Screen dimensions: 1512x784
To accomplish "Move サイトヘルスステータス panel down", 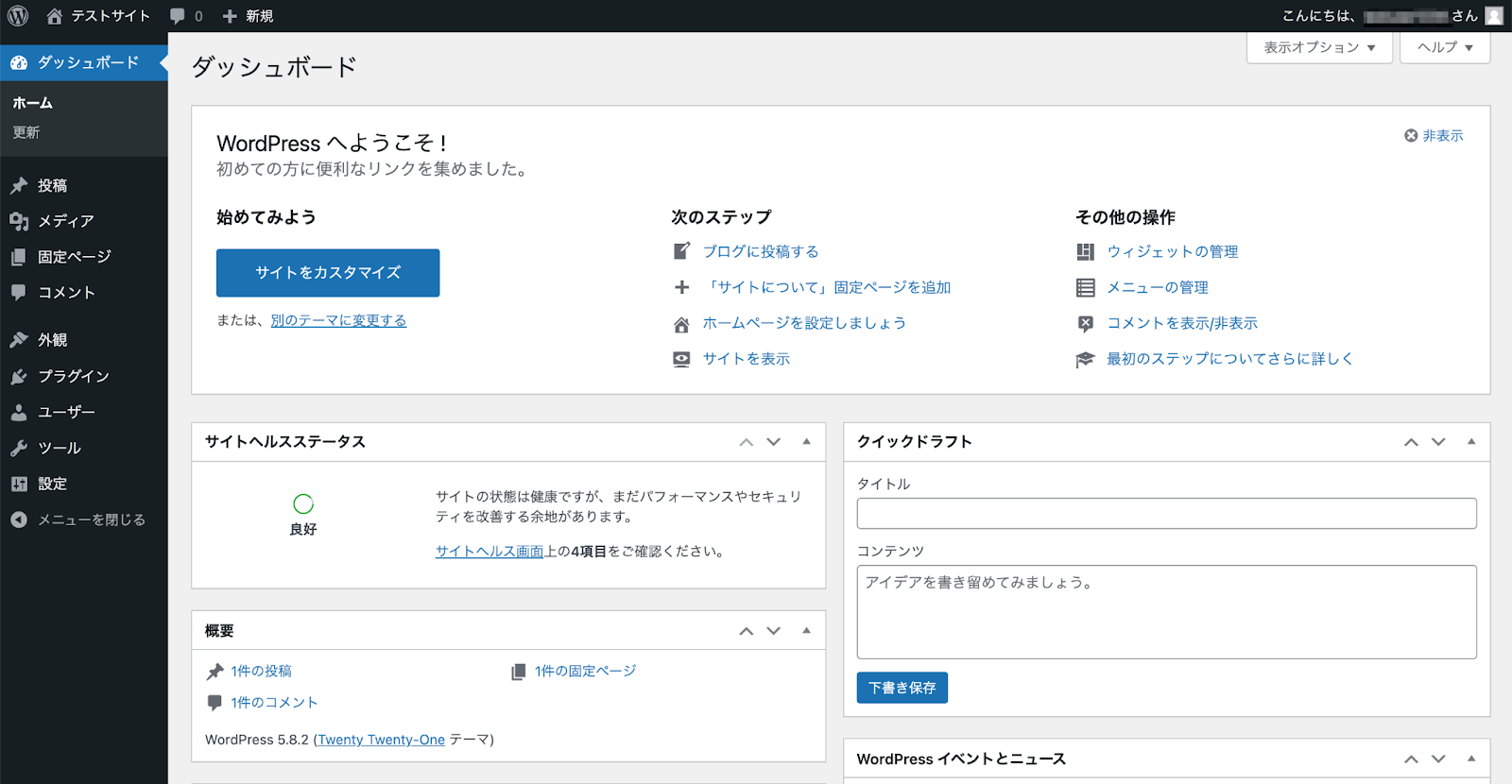I will click(x=774, y=442).
